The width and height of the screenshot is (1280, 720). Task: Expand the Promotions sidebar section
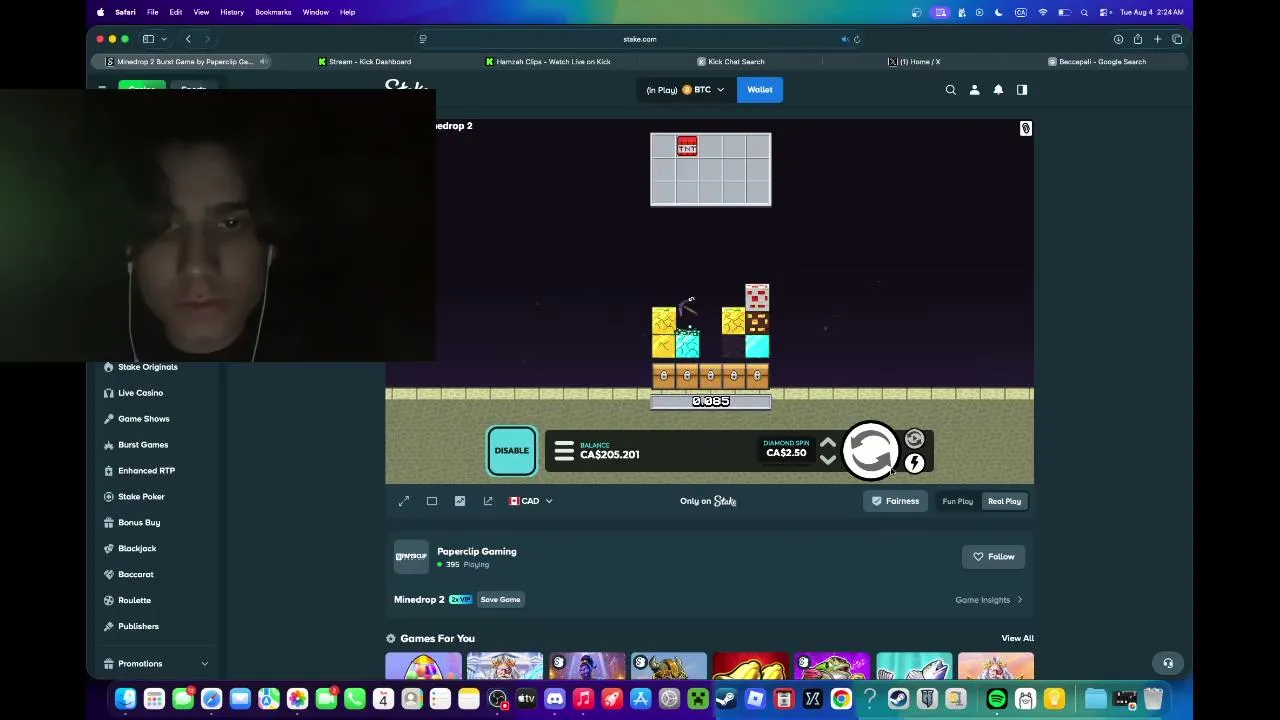[156, 664]
